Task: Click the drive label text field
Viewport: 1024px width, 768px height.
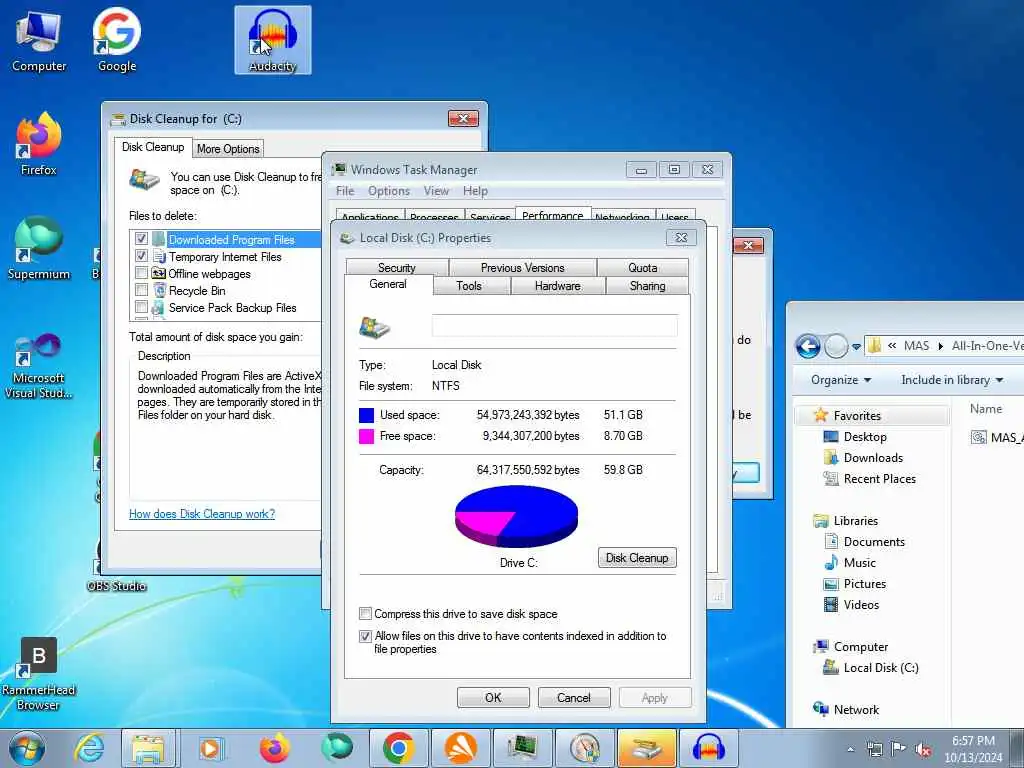Action: (x=554, y=325)
